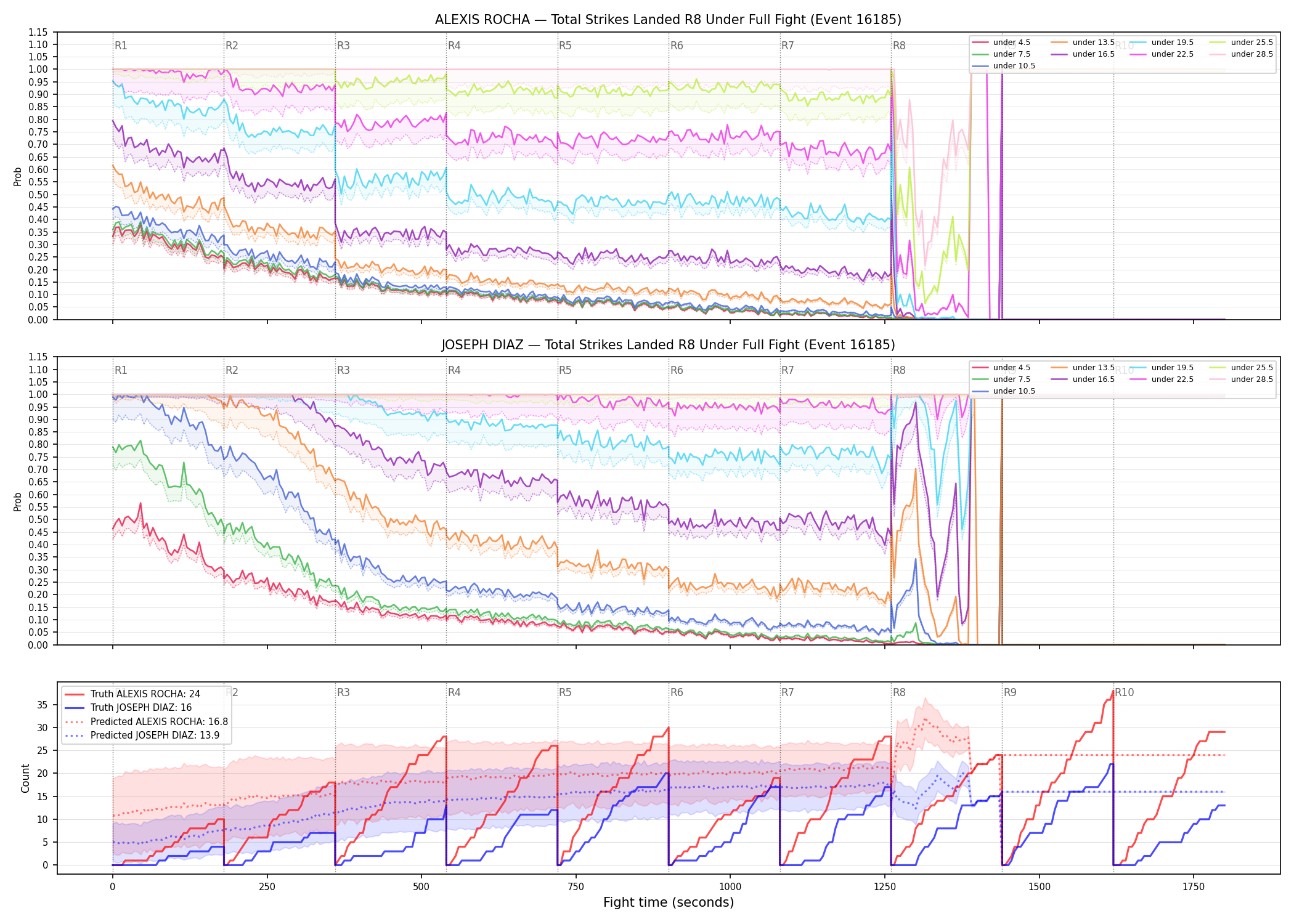
Task: Click the 0.50 tick on Diaz Prob axis
Action: 38,519
